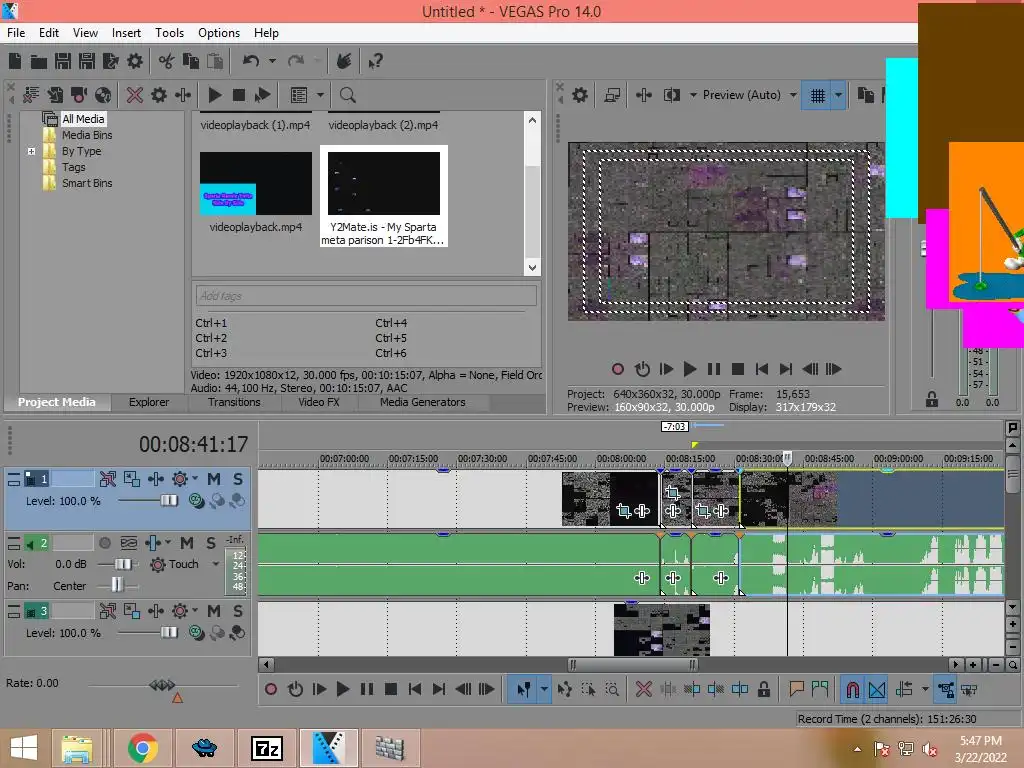The width and height of the screenshot is (1024, 768).
Task: Open the What's This help icon
Action: 375,61
